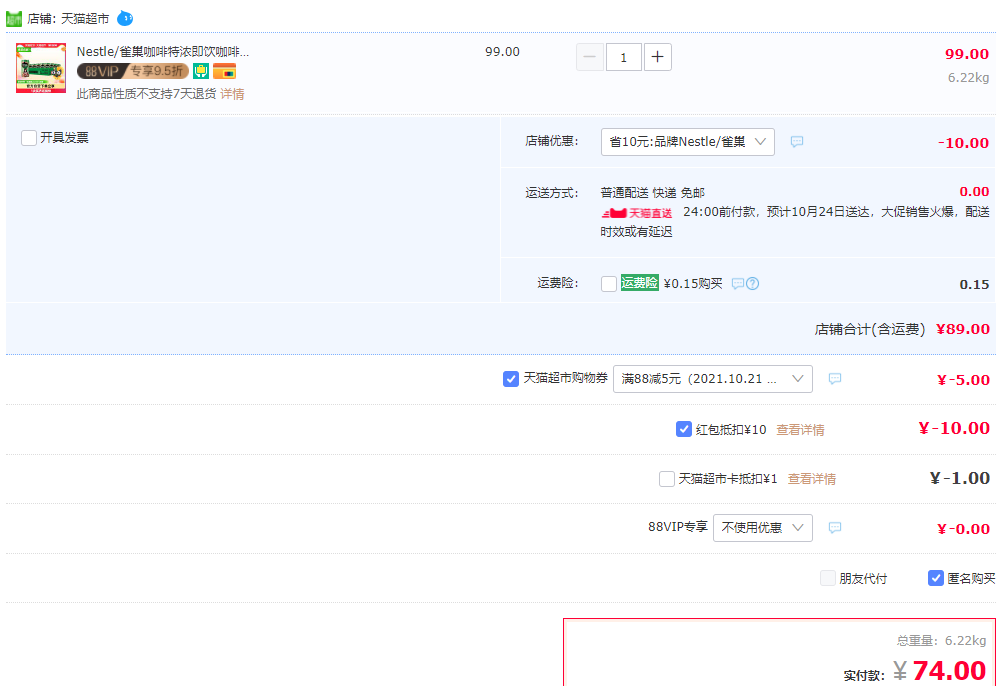Viewport: 1003px width, 686px height.
Task: Click comment icon beside 运费险 ¥0.15购买
Action: (x=738, y=283)
